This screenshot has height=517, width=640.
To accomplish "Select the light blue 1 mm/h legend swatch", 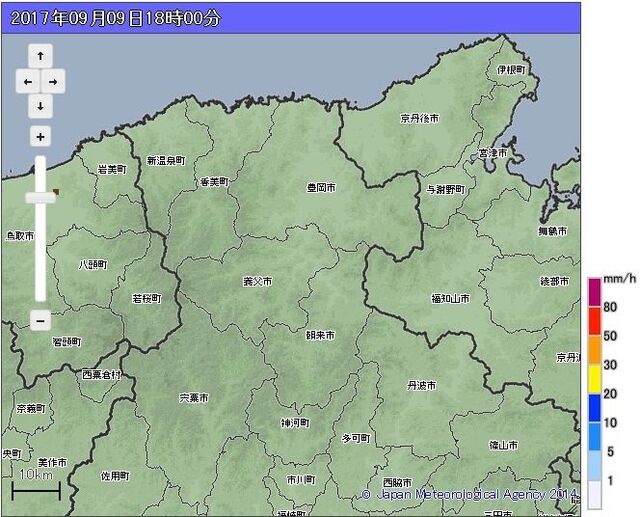I will pos(594,466).
